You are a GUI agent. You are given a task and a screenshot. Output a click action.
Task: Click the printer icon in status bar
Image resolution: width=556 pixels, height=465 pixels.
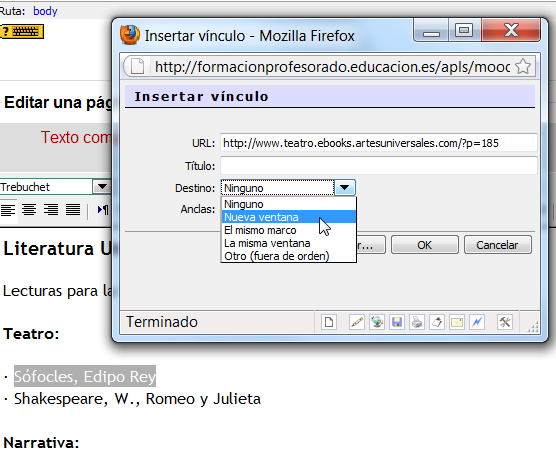417,322
